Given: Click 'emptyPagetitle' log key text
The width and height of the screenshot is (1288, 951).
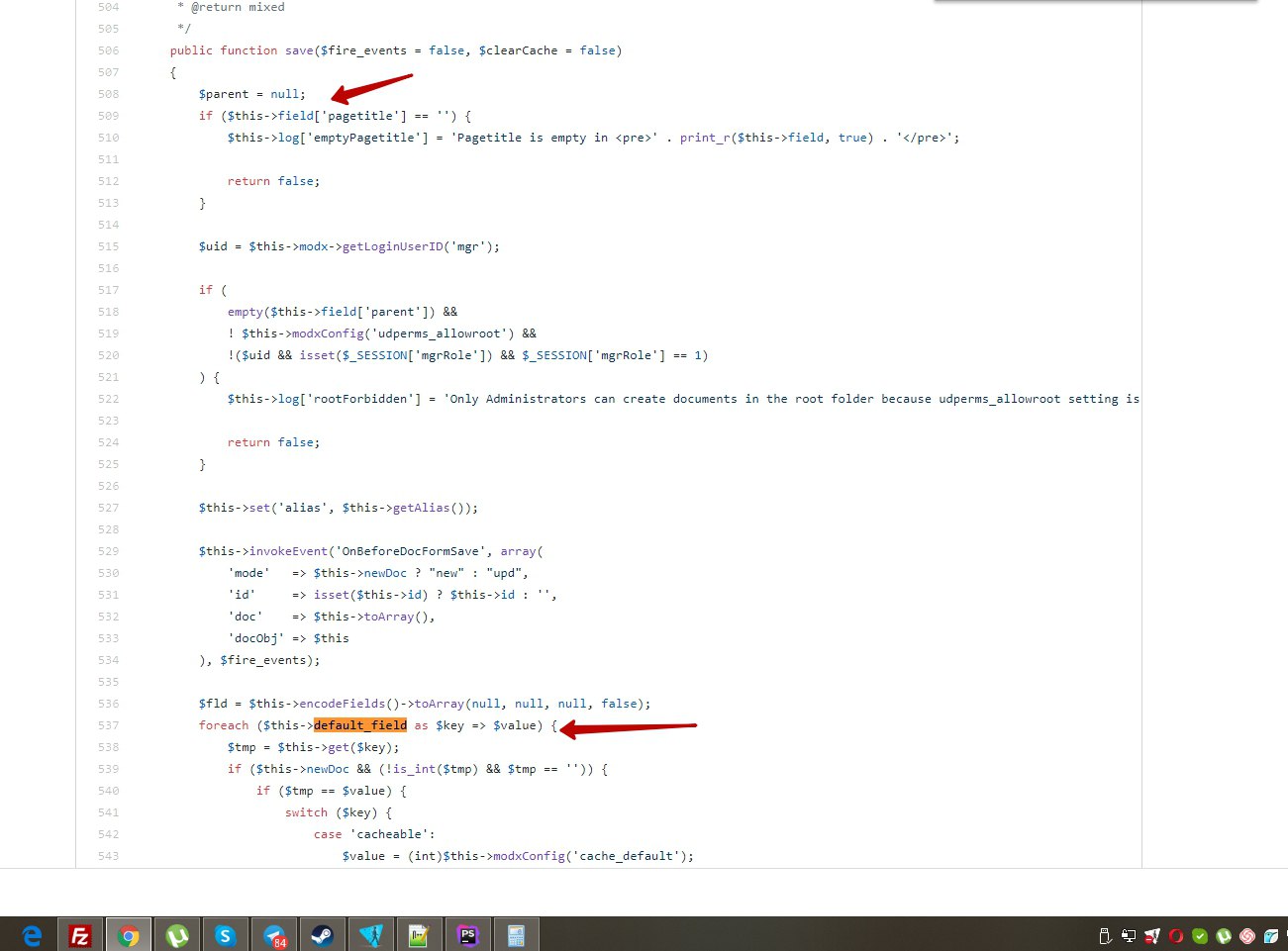Looking at the screenshot, I should click(x=364, y=138).
